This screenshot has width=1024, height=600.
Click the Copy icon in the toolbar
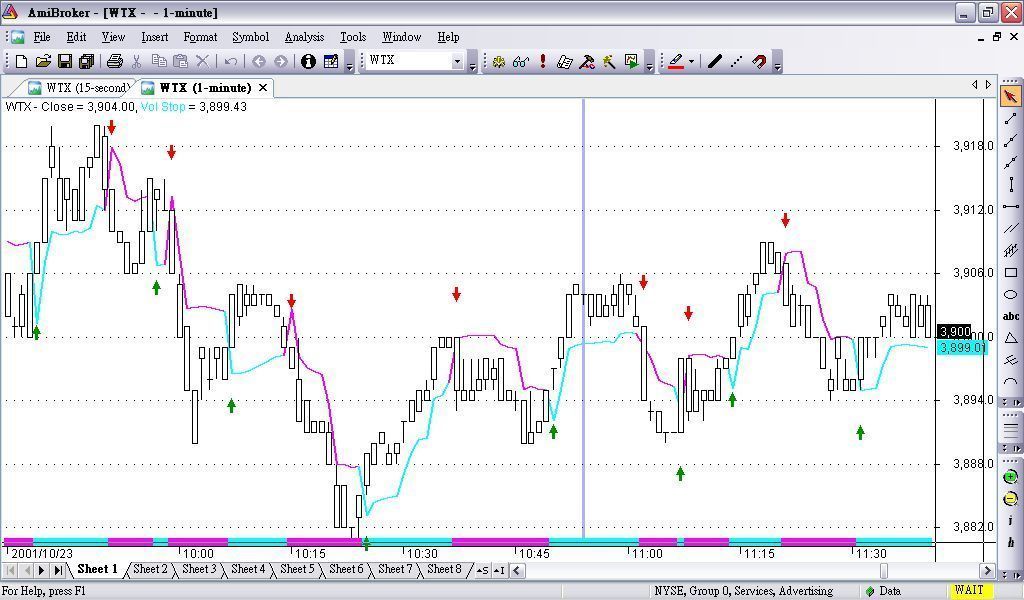159,61
